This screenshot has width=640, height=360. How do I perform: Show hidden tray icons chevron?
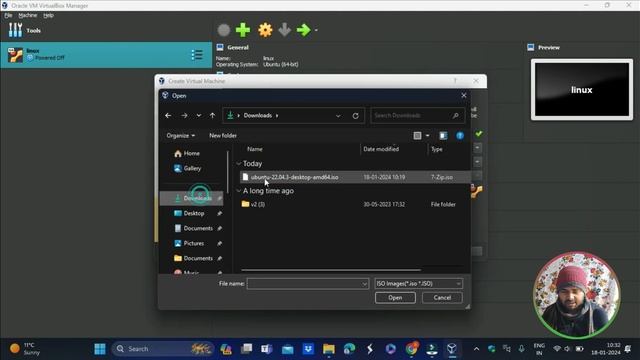tap(476, 349)
